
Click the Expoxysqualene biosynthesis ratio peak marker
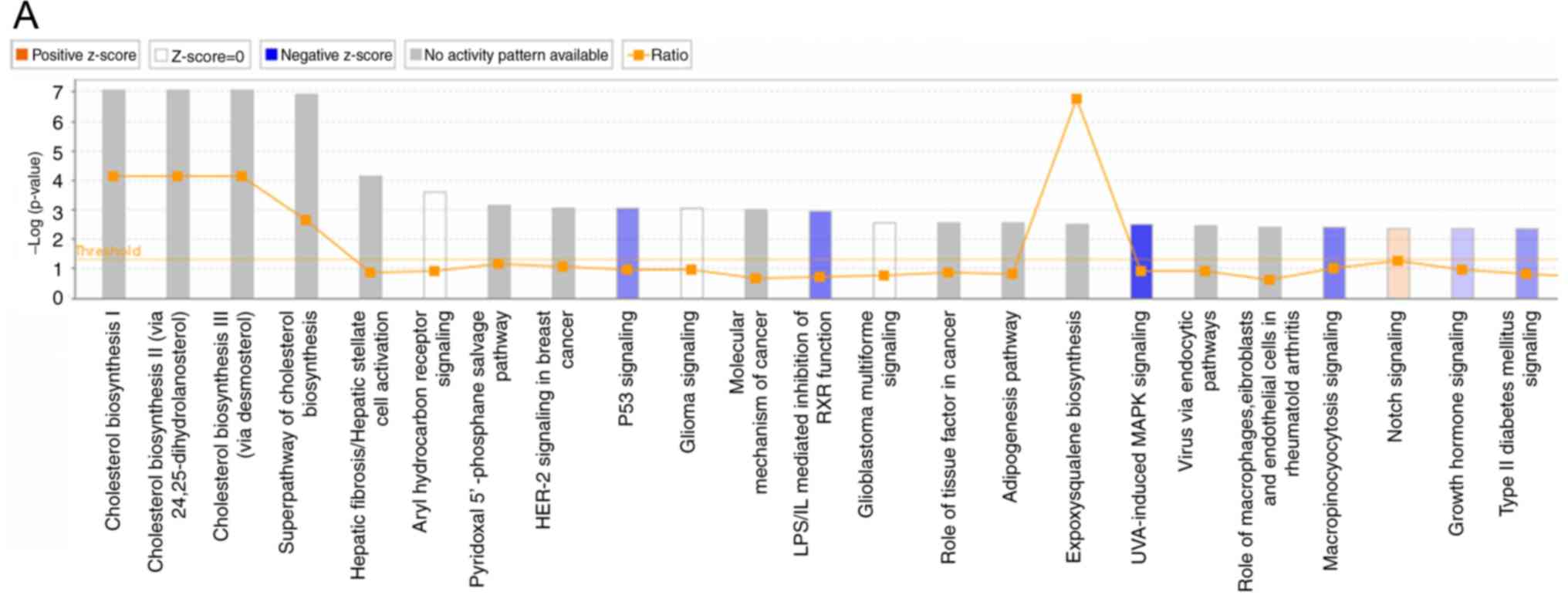tap(1076, 99)
